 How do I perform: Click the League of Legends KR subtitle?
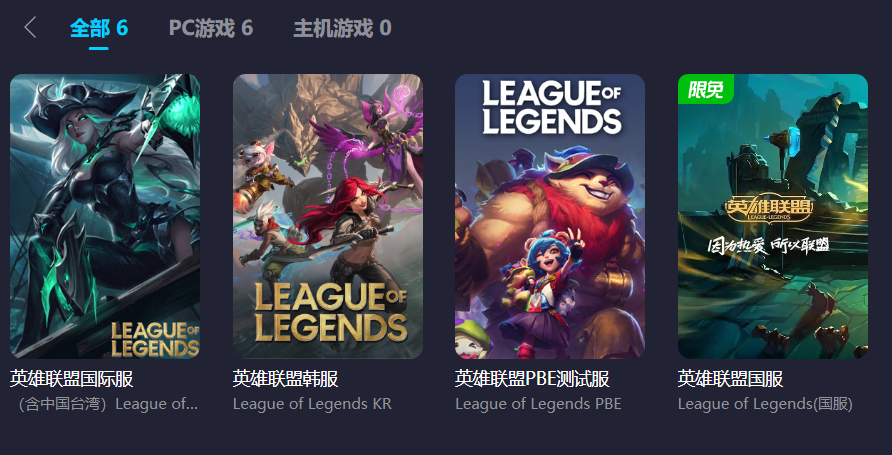point(312,404)
